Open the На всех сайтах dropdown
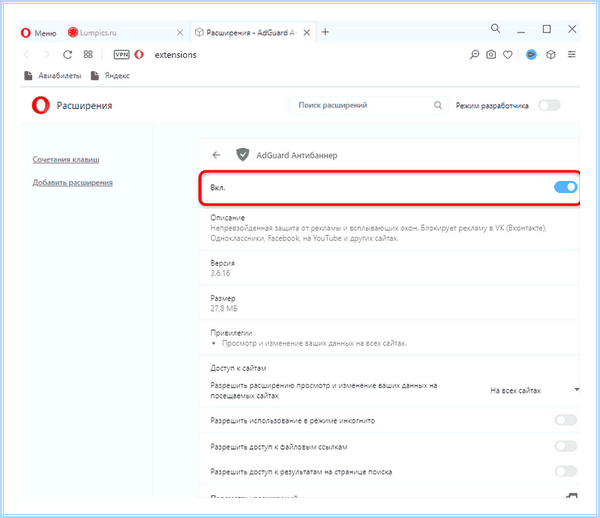Viewport: 600px width, 518px height. [535, 390]
